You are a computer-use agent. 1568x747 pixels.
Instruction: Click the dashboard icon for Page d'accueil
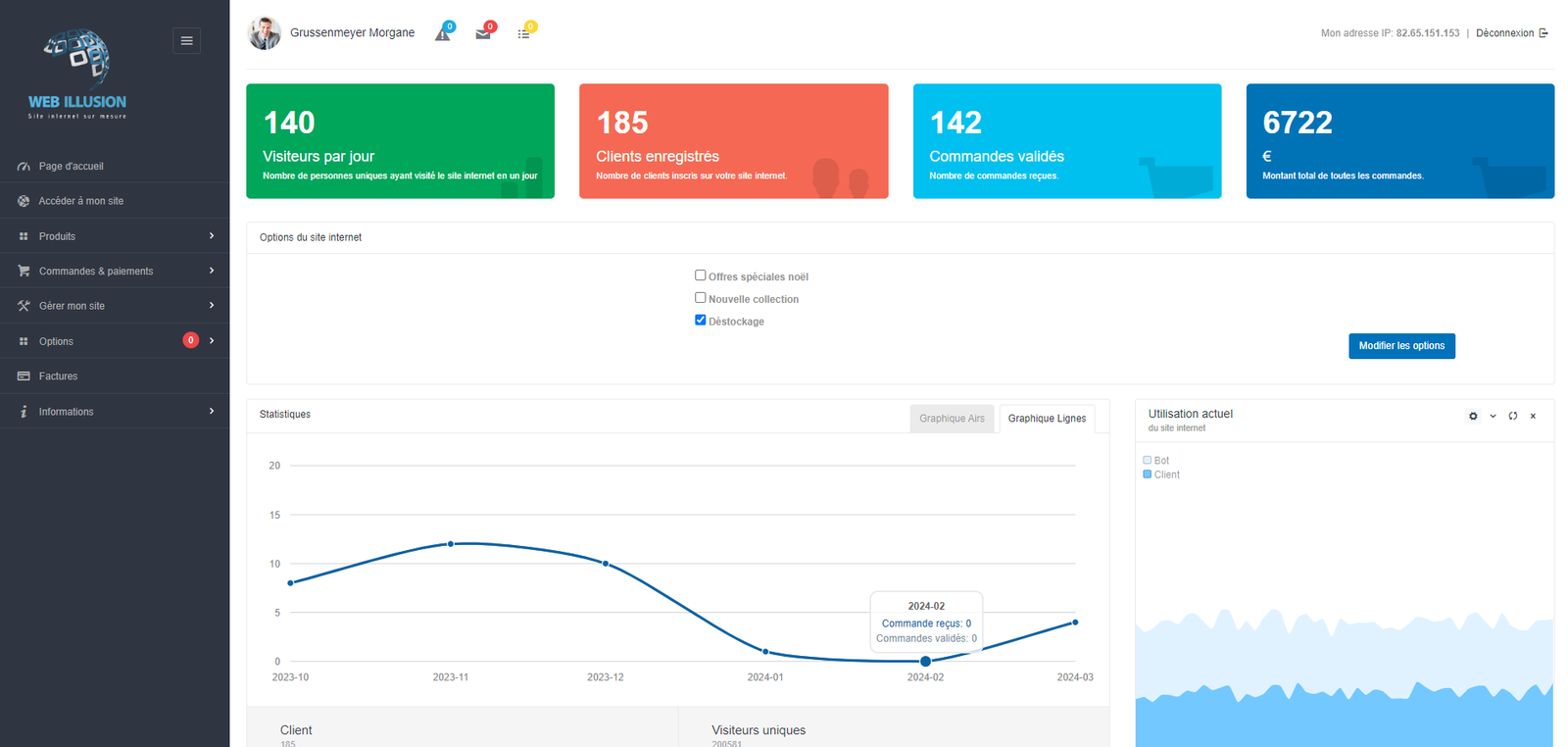pyautogui.click(x=24, y=167)
